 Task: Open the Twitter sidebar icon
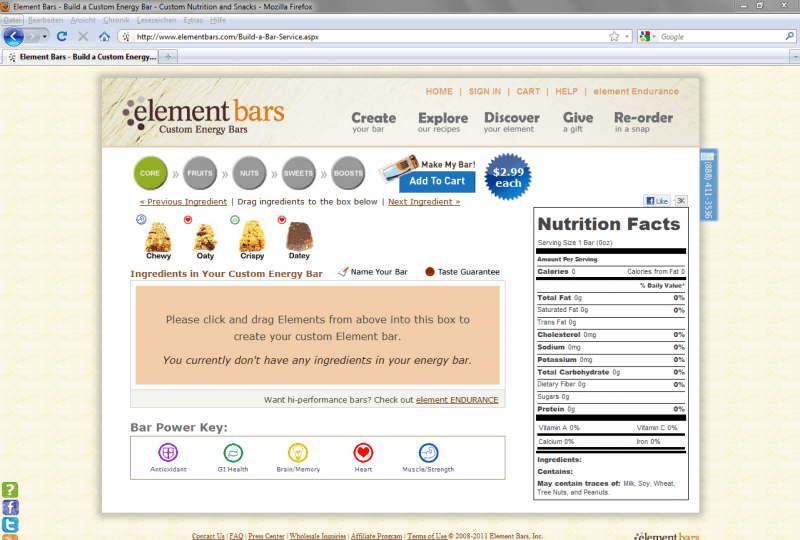coord(10,525)
